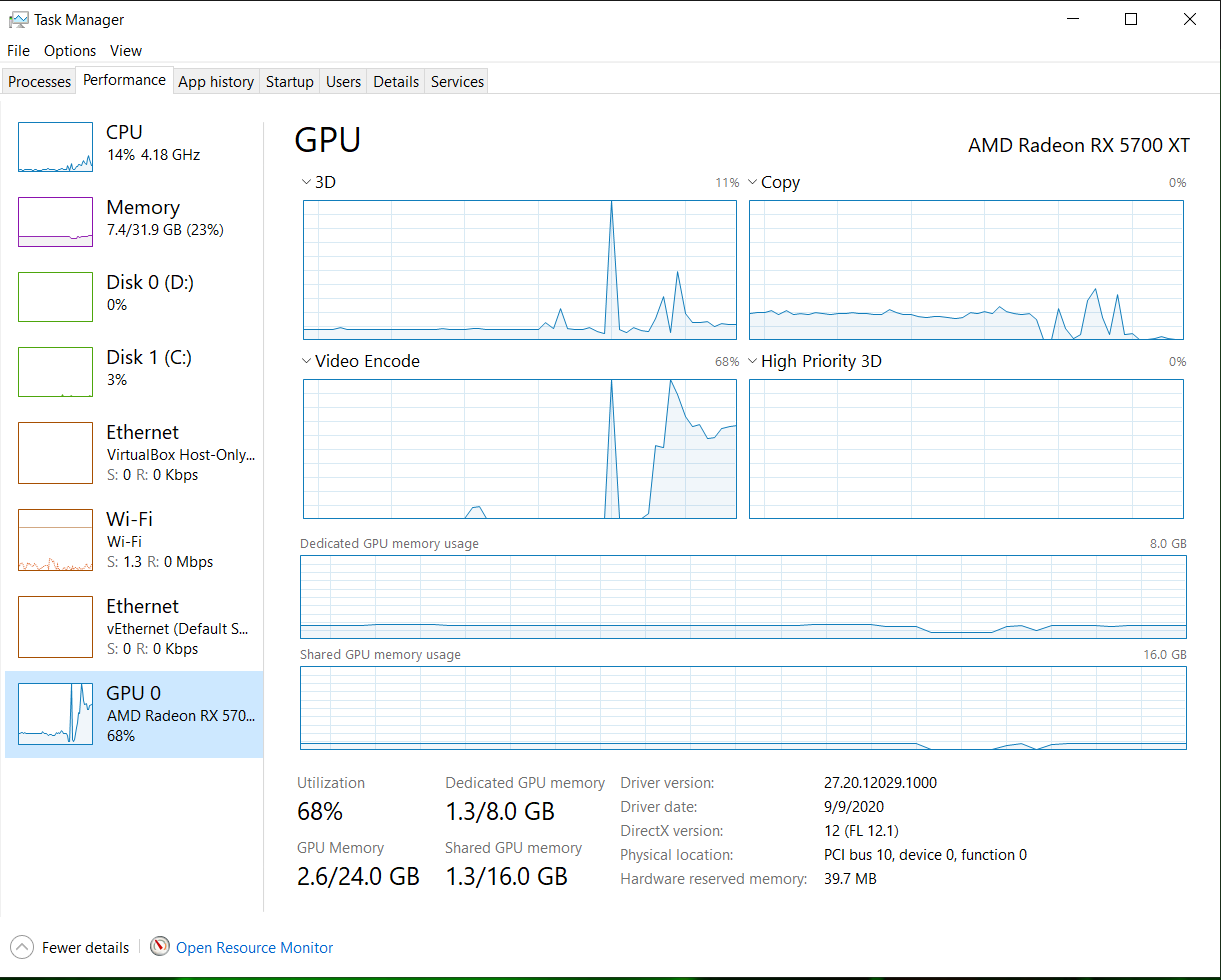
Task: Select the CPU mini graph thumbnail
Action: [x=56, y=147]
